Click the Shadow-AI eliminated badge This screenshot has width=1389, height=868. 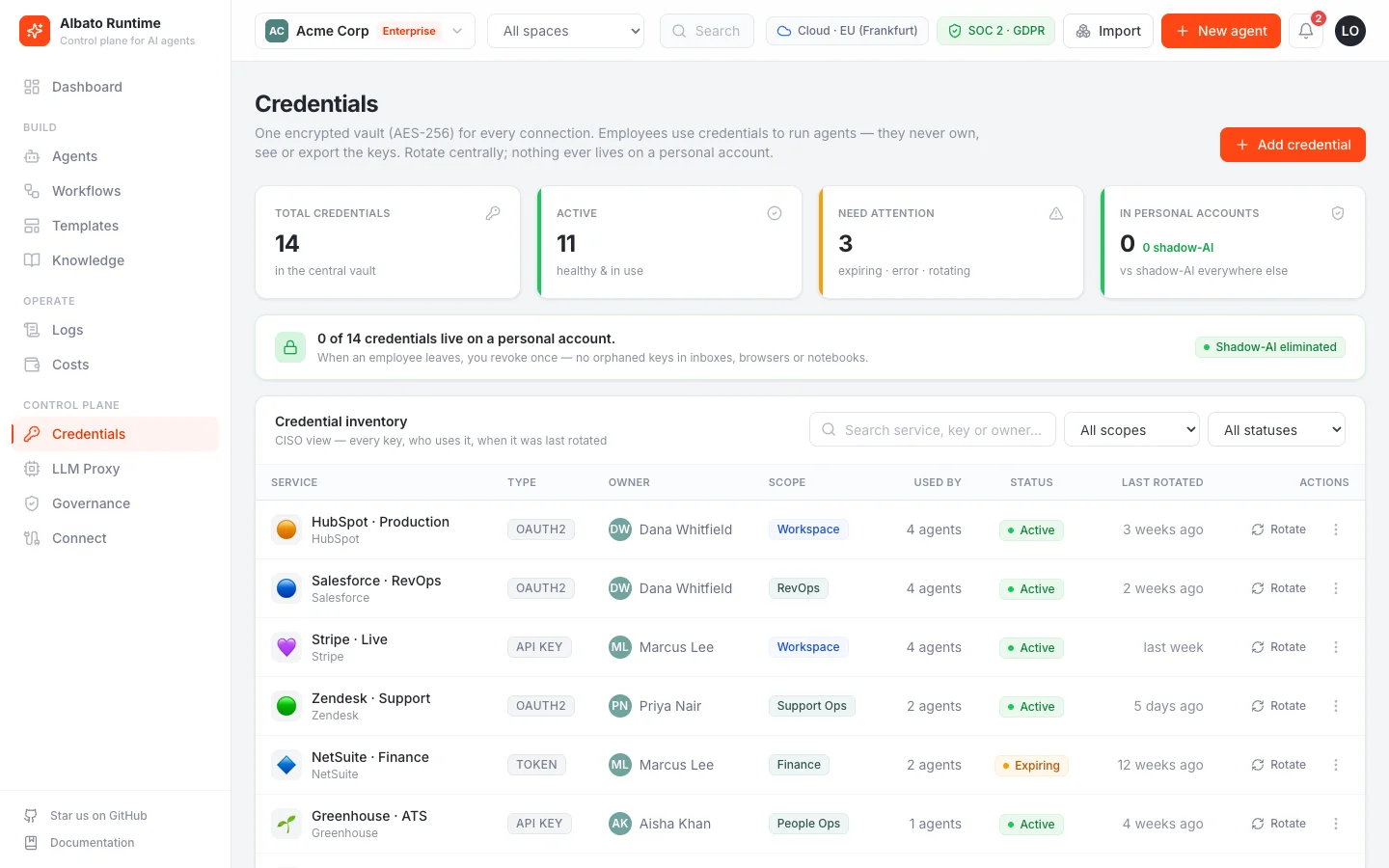point(1270,347)
